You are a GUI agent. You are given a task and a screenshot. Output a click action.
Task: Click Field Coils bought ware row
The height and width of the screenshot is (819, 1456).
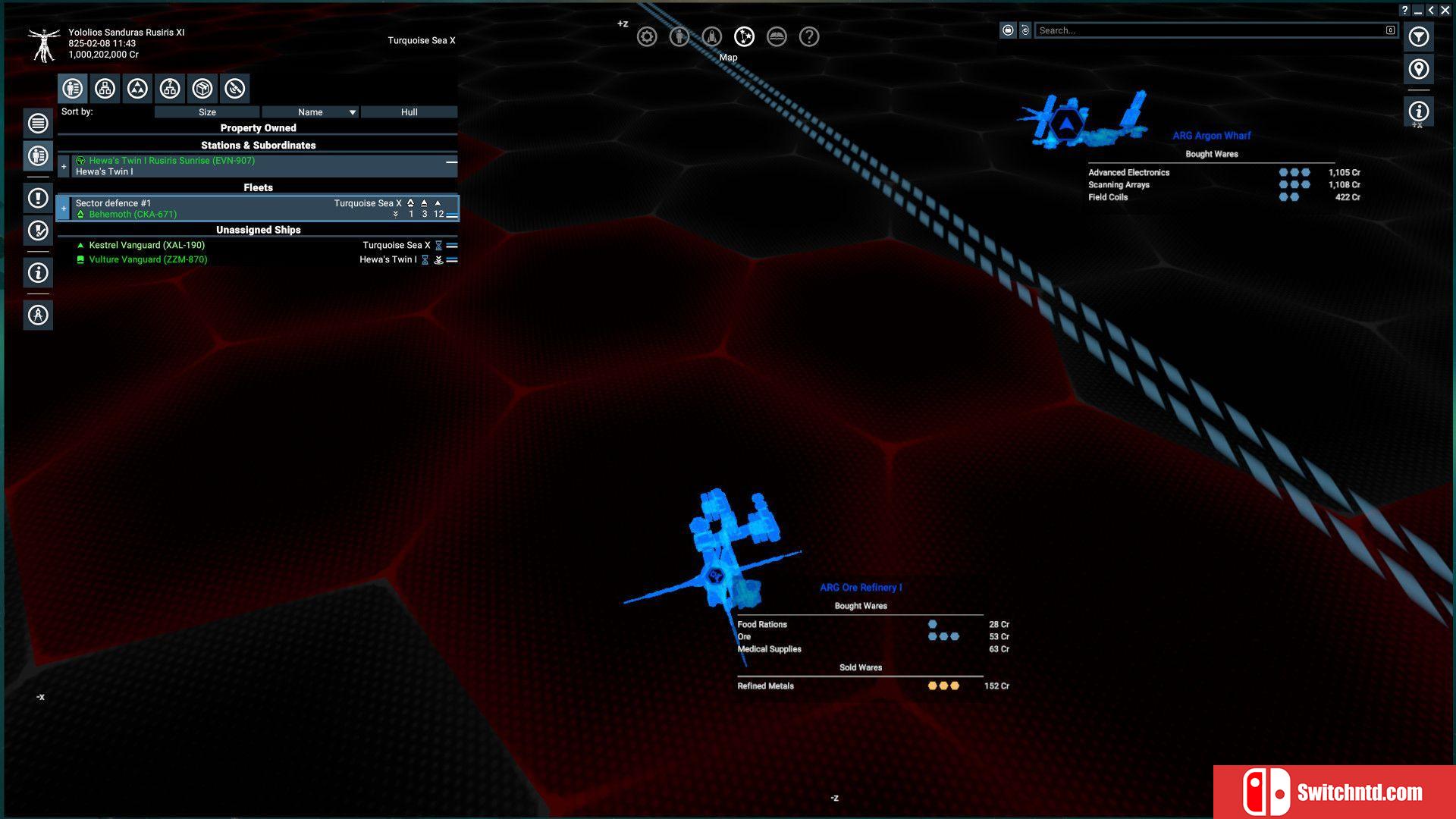point(1224,197)
